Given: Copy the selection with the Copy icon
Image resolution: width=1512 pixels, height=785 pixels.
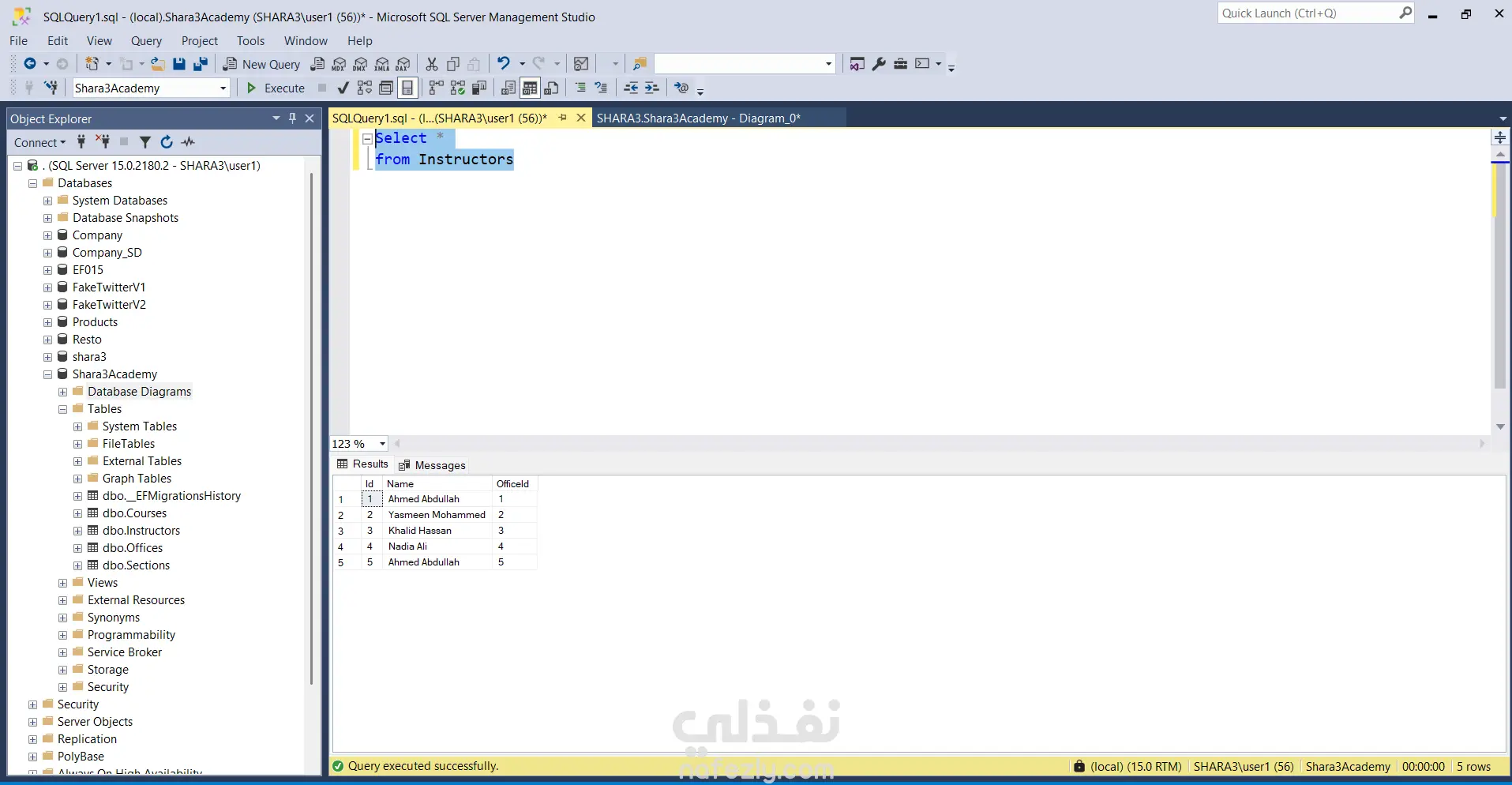Looking at the screenshot, I should coord(453,64).
